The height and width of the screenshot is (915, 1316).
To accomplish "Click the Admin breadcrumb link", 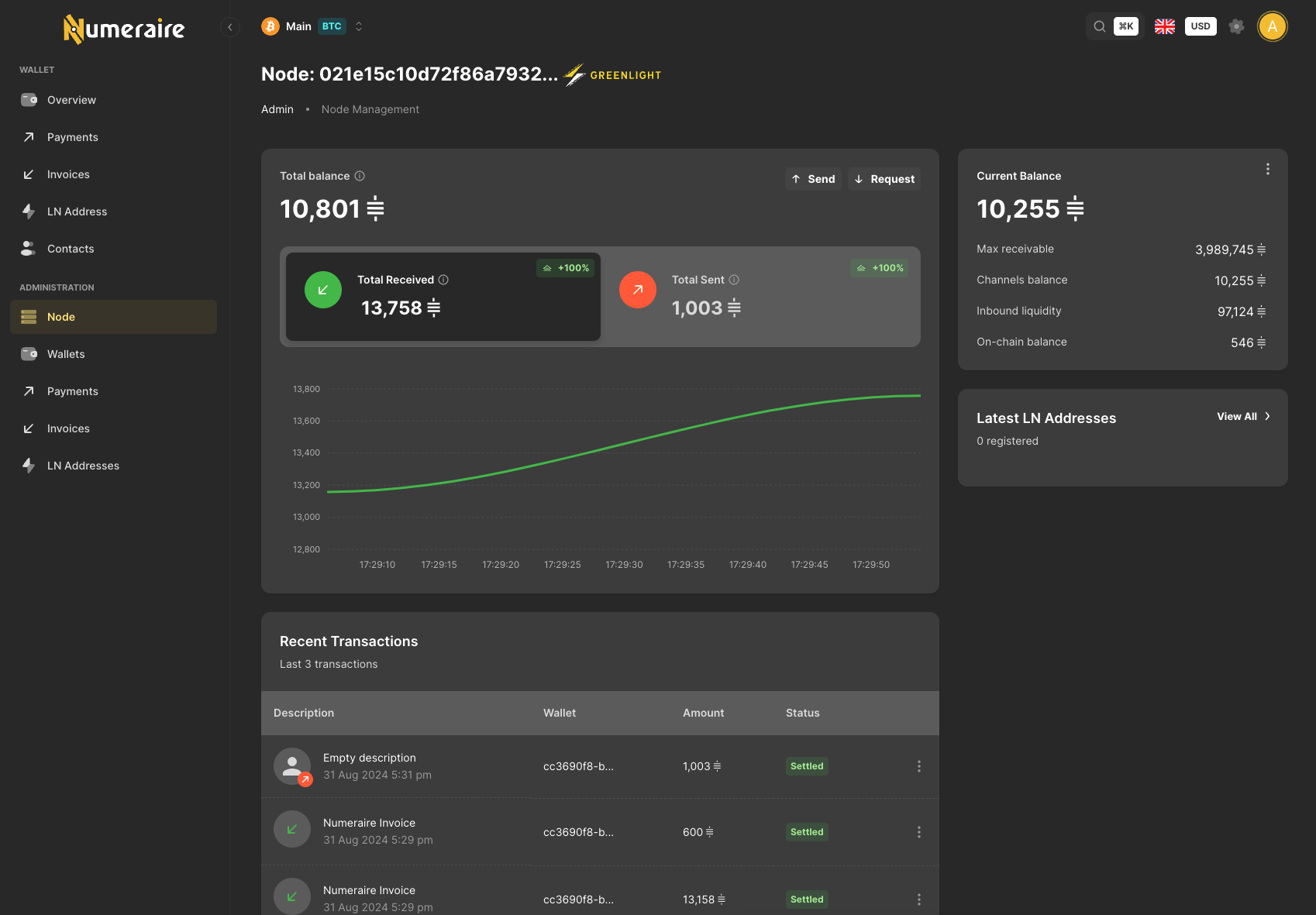I will [277, 109].
